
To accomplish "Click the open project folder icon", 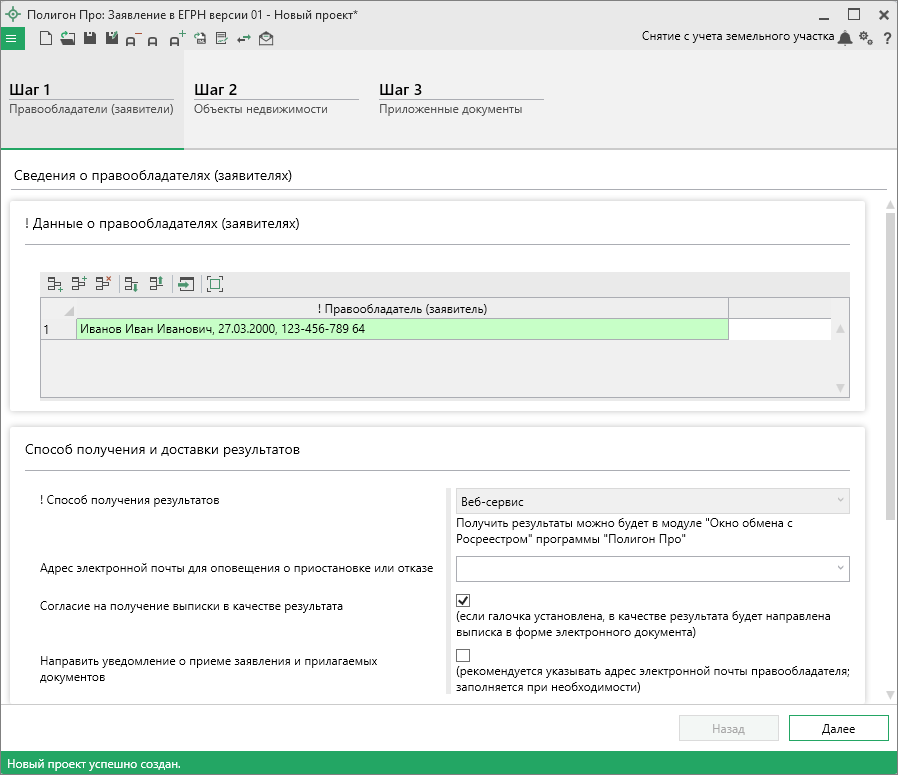I will coord(67,39).
